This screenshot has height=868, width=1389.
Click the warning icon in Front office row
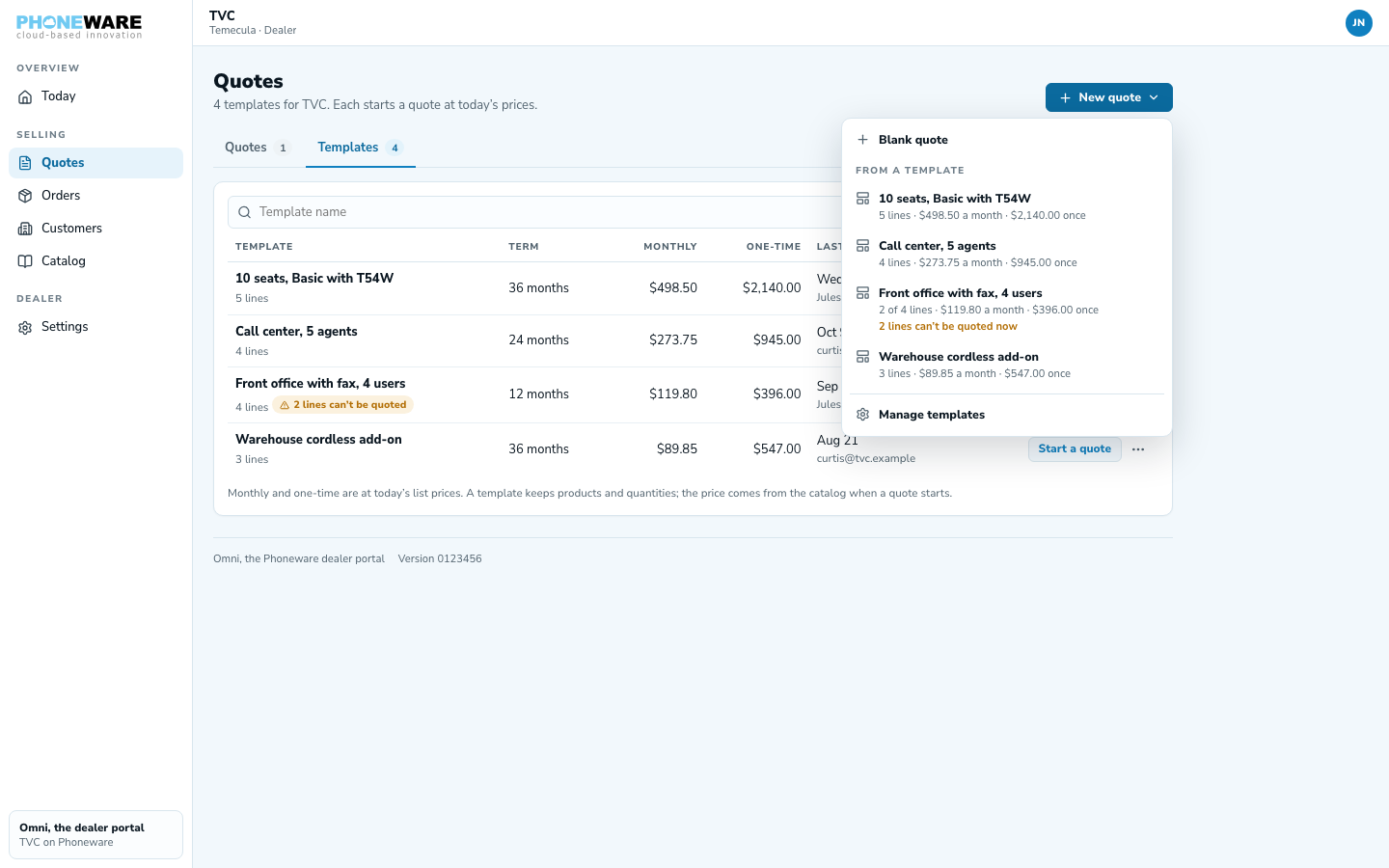pyautogui.click(x=285, y=405)
